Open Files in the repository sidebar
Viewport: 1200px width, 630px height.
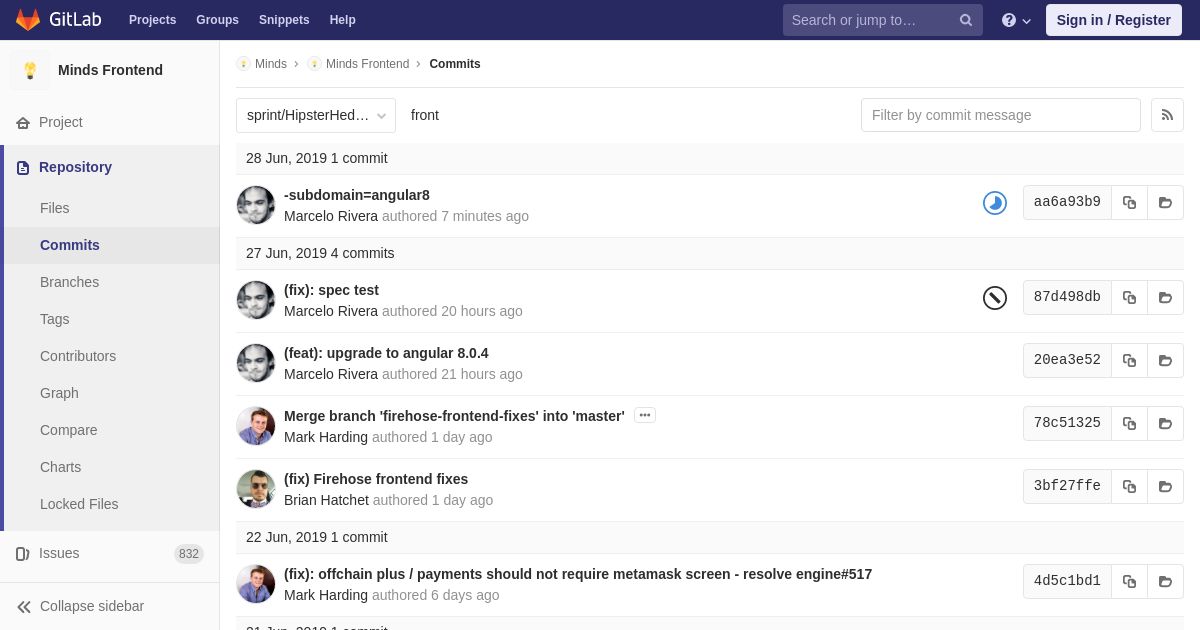[55, 208]
